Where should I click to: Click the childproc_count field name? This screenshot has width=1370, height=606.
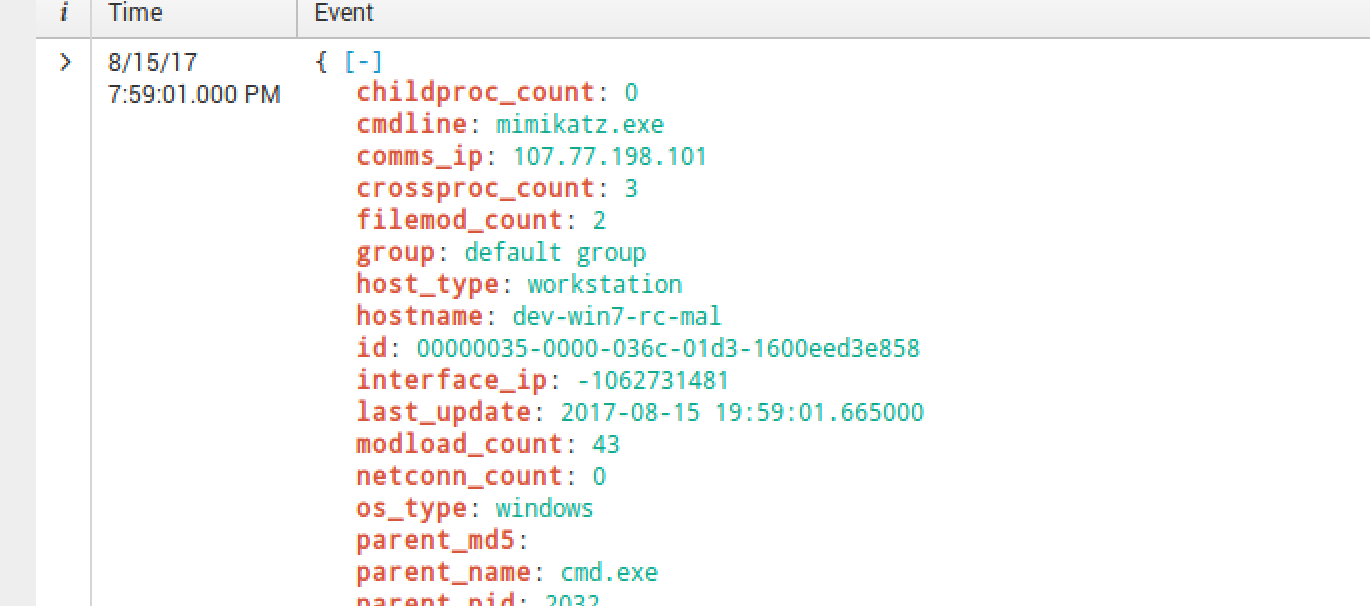pyautogui.click(x=476, y=93)
